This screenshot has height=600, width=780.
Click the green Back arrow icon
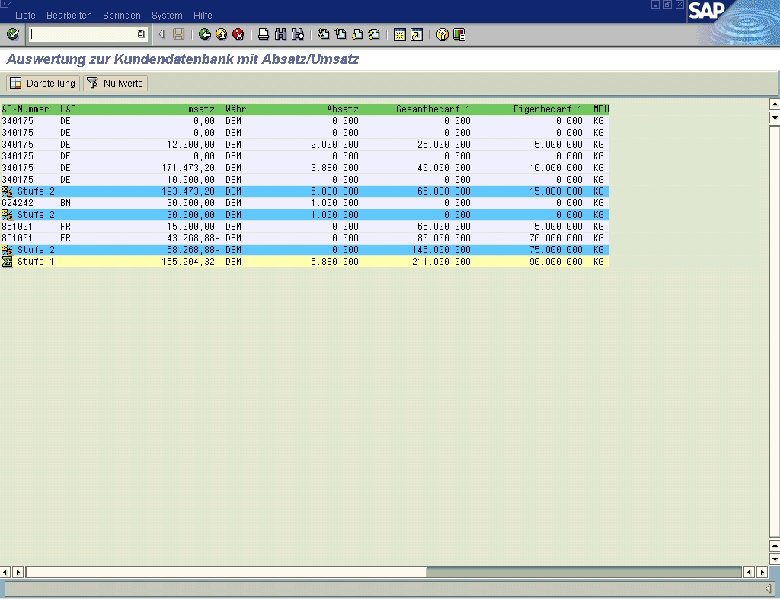(204, 34)
